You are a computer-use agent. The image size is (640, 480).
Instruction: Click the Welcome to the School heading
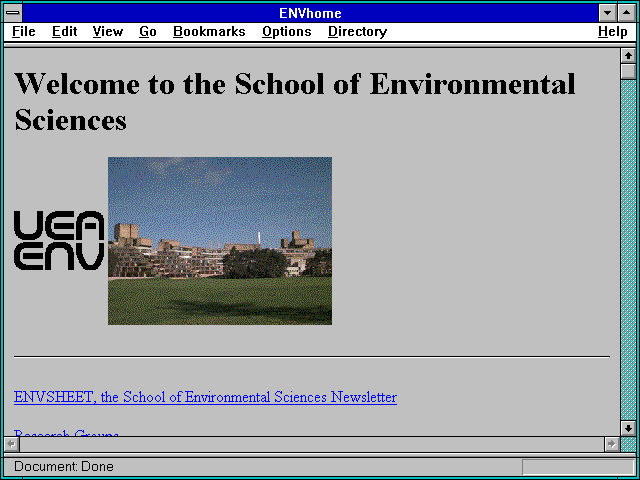295,102
